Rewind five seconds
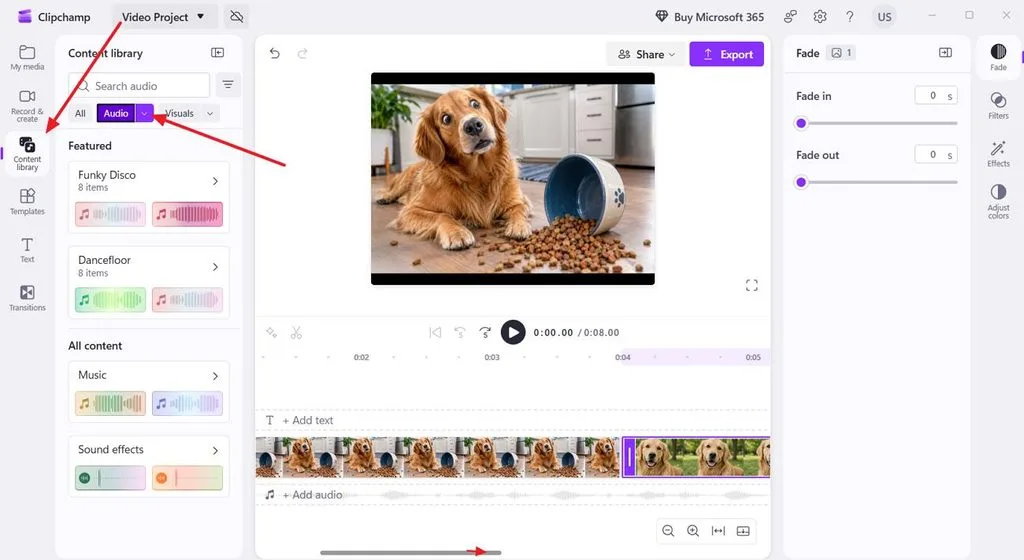 pos(460,333)
